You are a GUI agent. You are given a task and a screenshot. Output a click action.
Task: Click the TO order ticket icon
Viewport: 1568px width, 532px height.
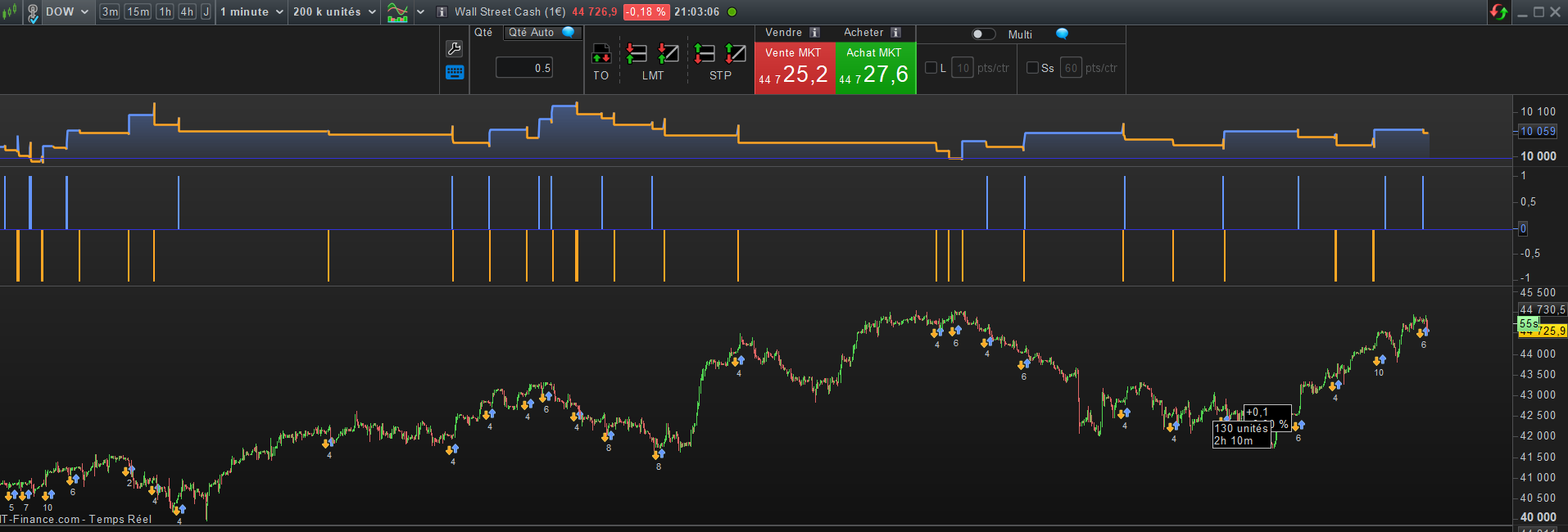(x=601, y=54)
